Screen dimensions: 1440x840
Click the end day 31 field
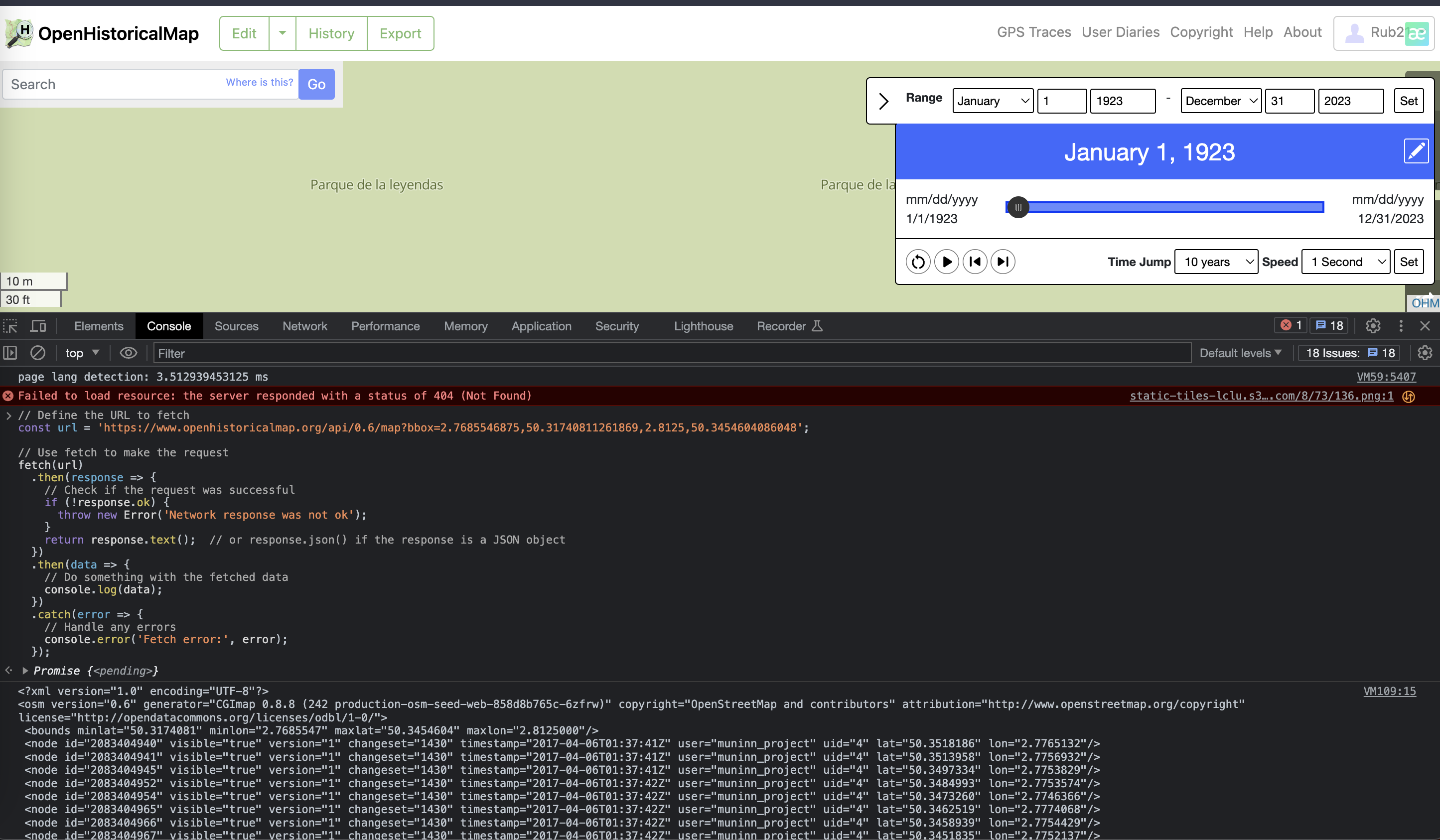click(x=1289, y=101)
